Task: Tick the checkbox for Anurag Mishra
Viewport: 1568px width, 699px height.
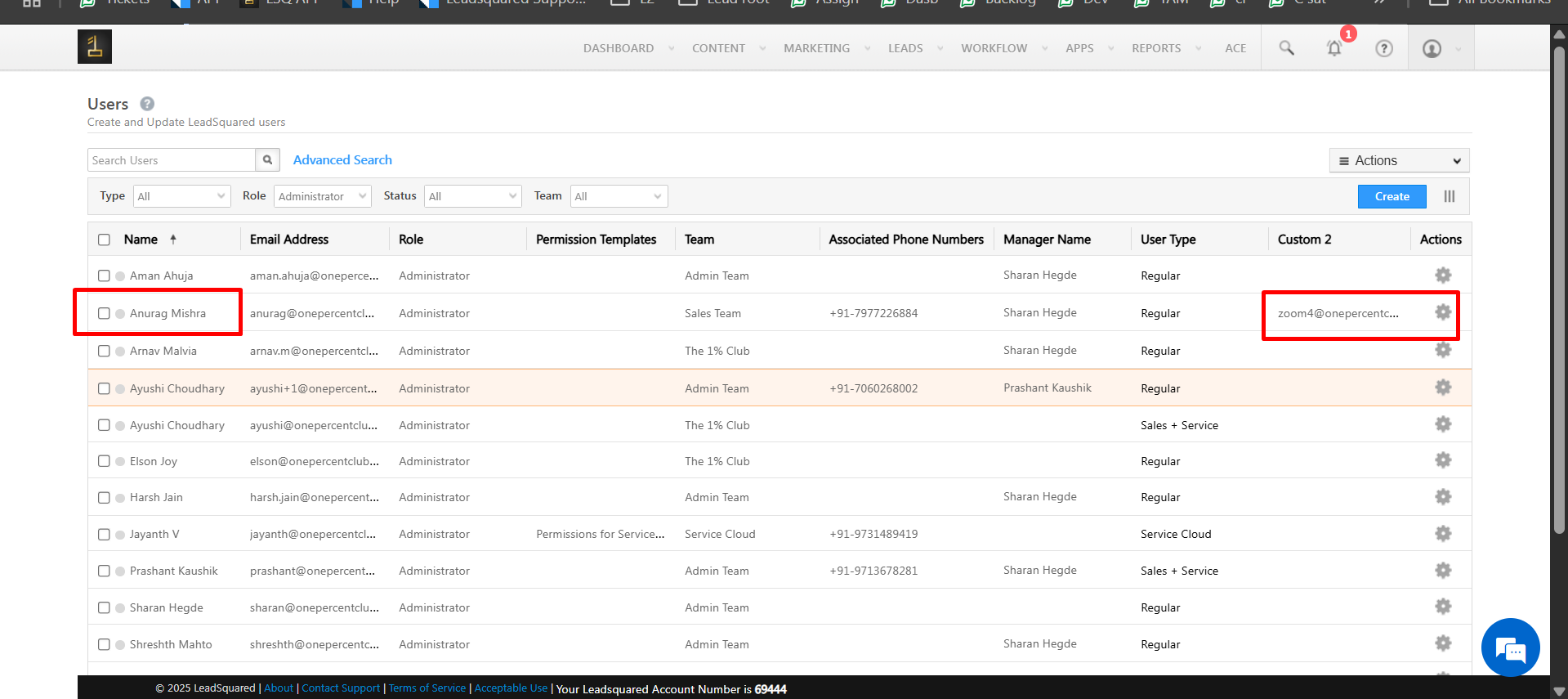Action: pos(104,313)
